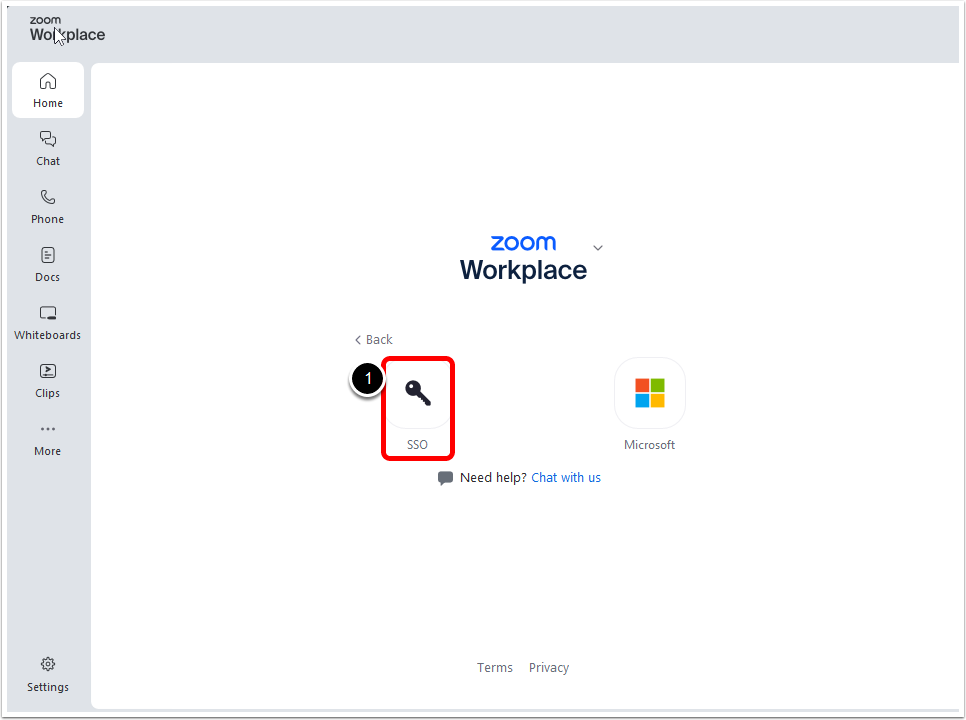This screenshot has height=720, width=966.
Task: Open the Phone section
Action: coord(48,206)
